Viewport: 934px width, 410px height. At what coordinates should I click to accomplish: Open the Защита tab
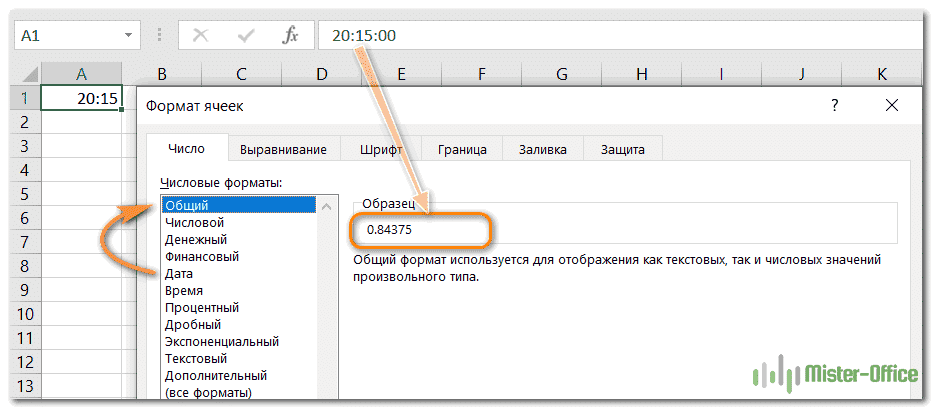click(622, 149)
